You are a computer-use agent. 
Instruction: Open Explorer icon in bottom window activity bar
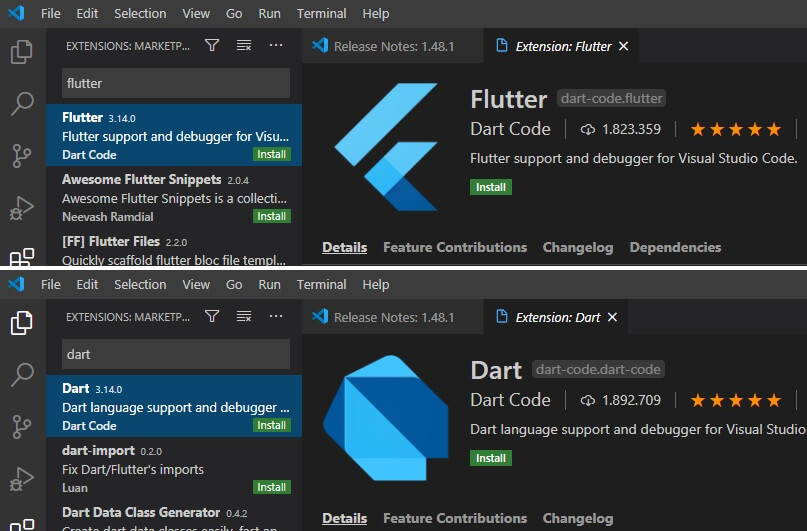click(x=22, y=323)
